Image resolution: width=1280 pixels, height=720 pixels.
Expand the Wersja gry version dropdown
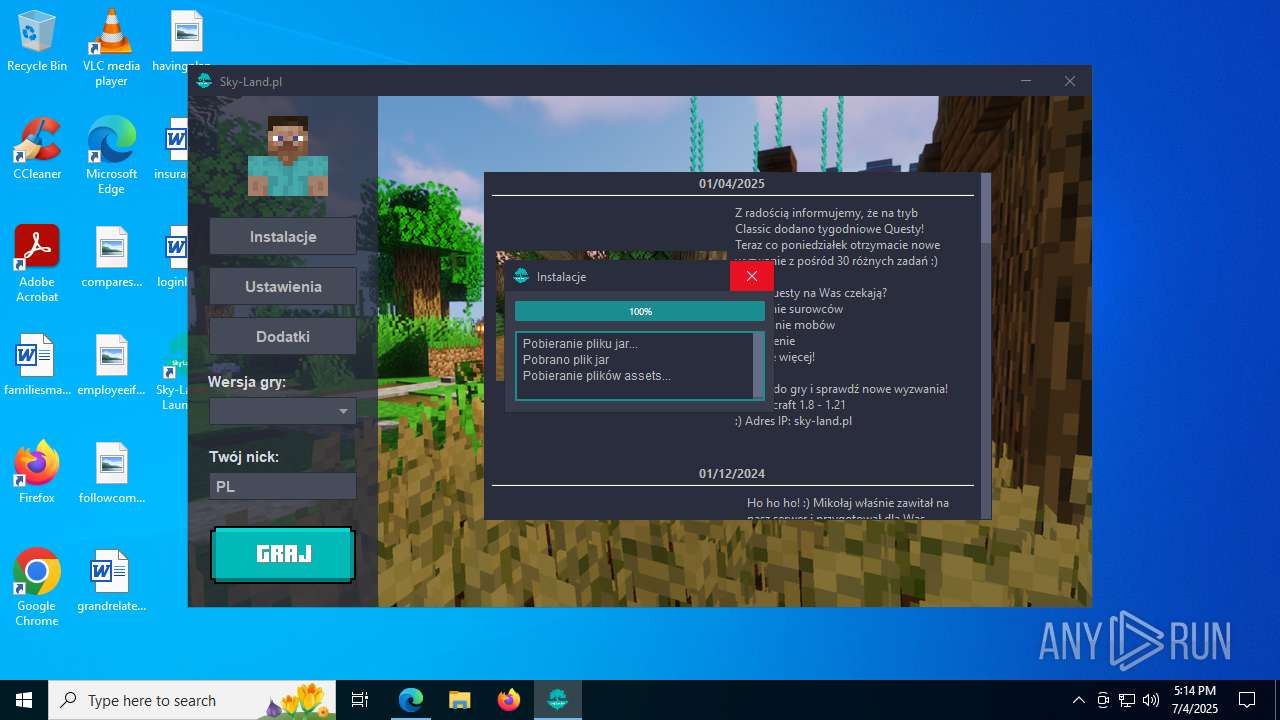(283, 411)
